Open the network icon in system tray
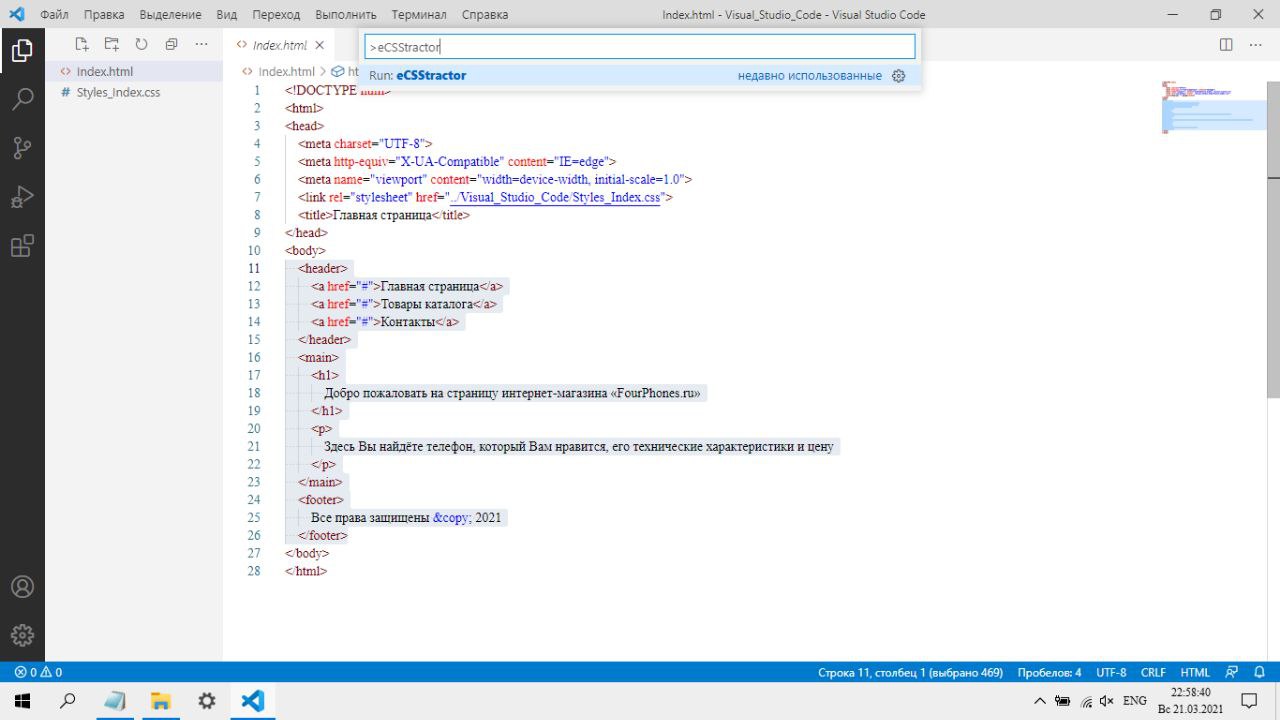1280x720 pixels. (x=1085, y=701)
